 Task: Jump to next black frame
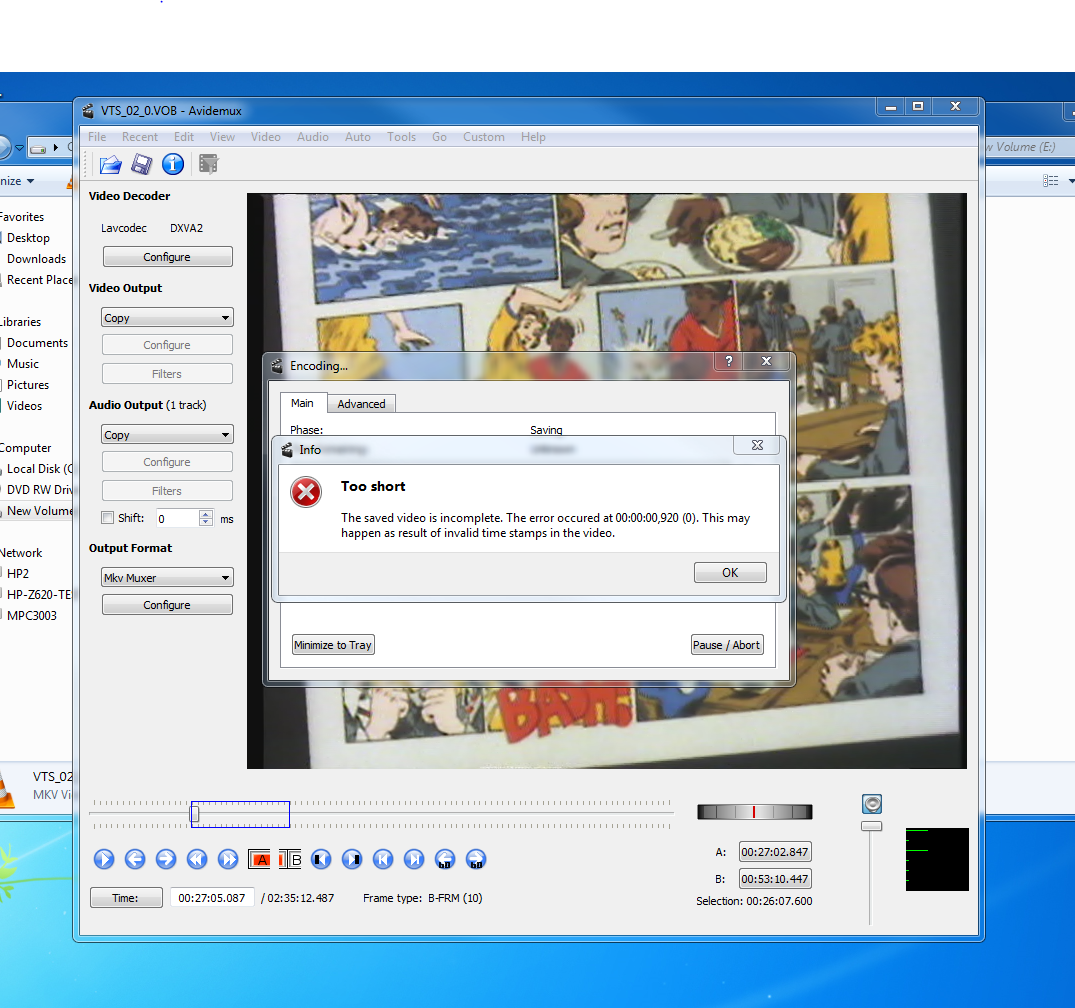coord(352,859)
